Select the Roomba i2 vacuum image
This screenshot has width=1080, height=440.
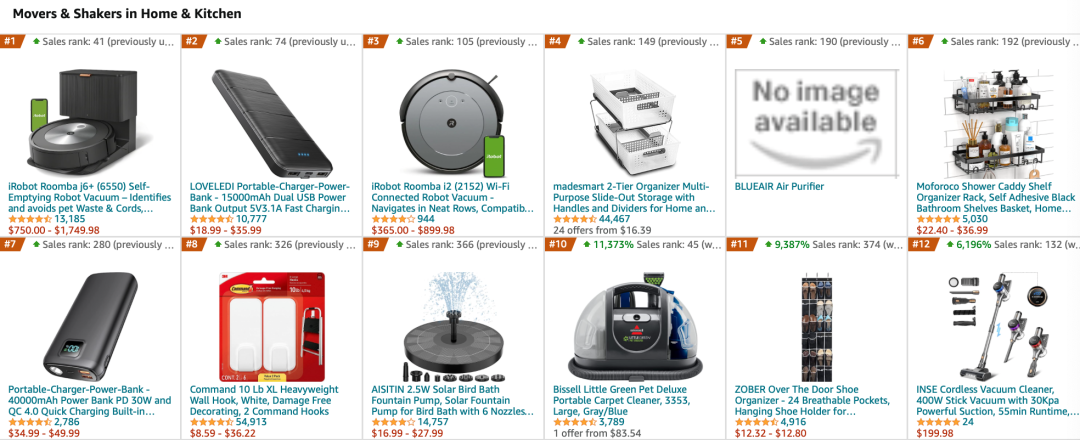tap(453, 123)
